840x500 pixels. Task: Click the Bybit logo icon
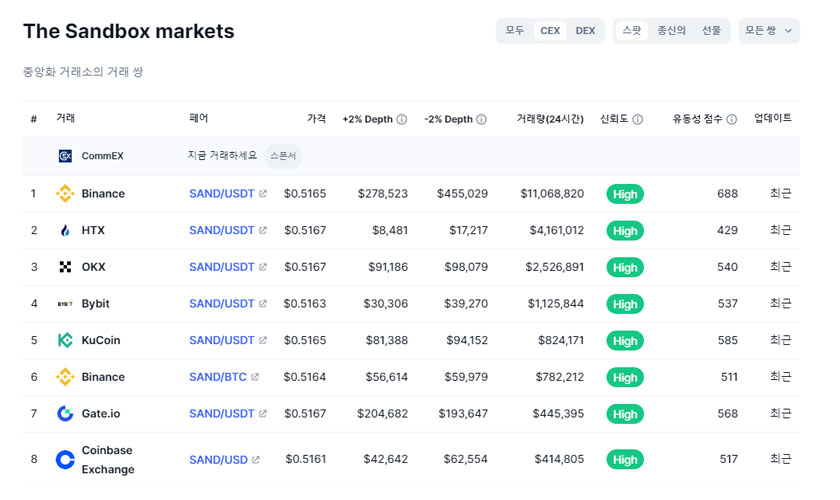tap(65, 304)
